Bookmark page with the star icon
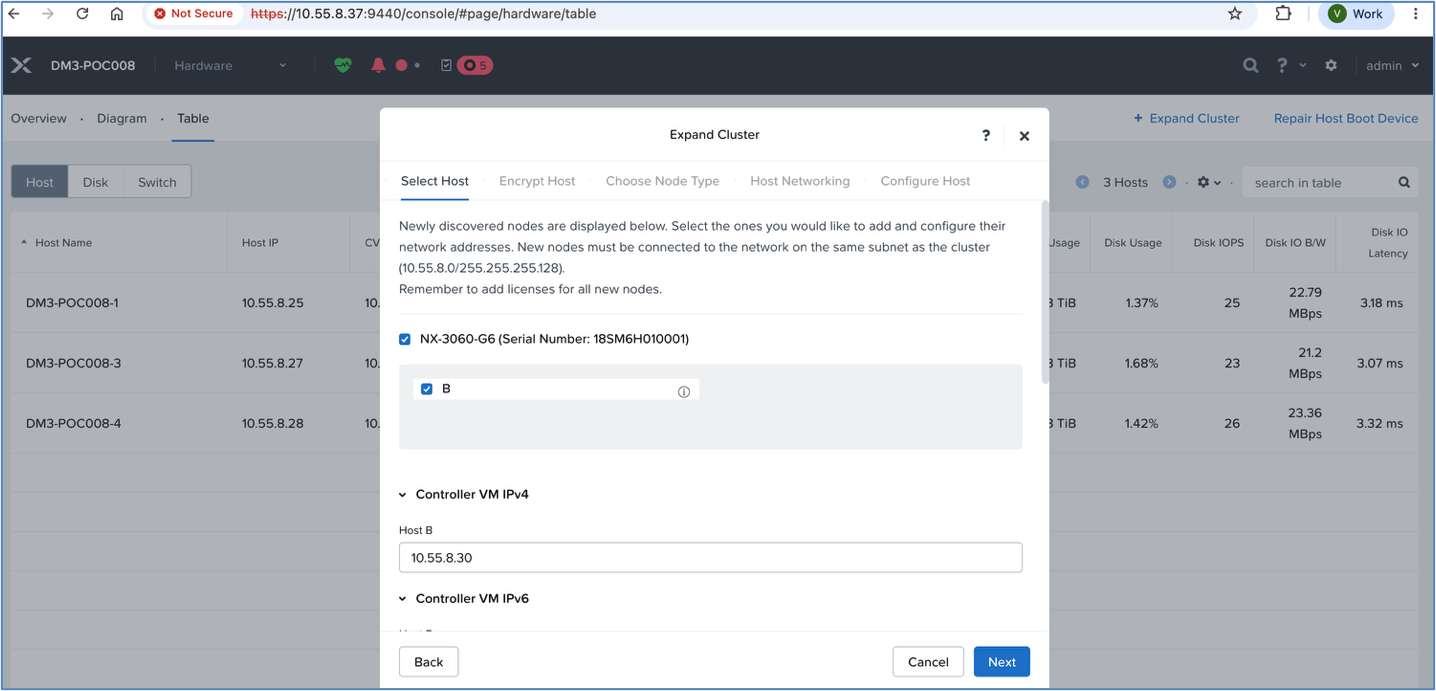This screenshot has height=691, width=1436. pos(1235,14)
